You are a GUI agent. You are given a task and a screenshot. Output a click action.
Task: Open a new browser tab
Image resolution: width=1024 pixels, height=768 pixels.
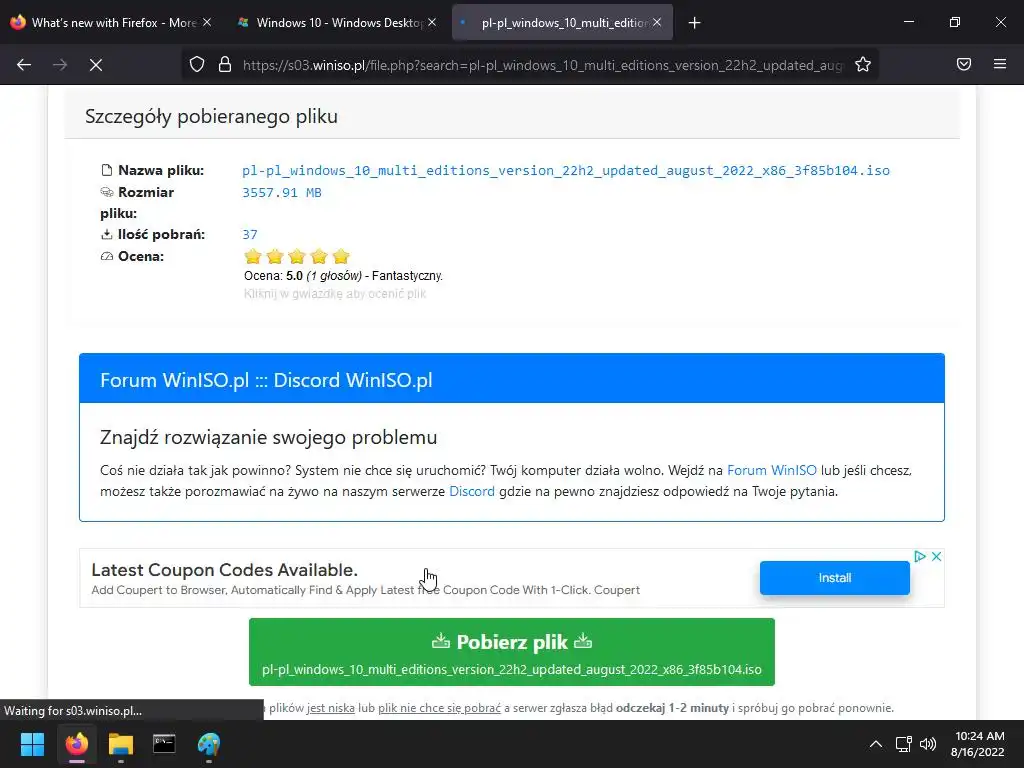(694, 23)
